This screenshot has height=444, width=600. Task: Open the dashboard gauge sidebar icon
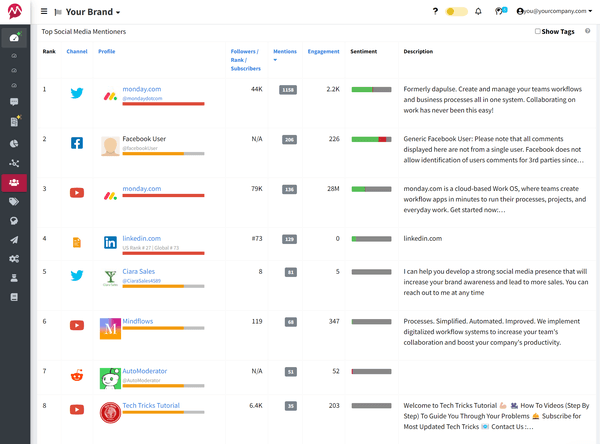point(14,38)
